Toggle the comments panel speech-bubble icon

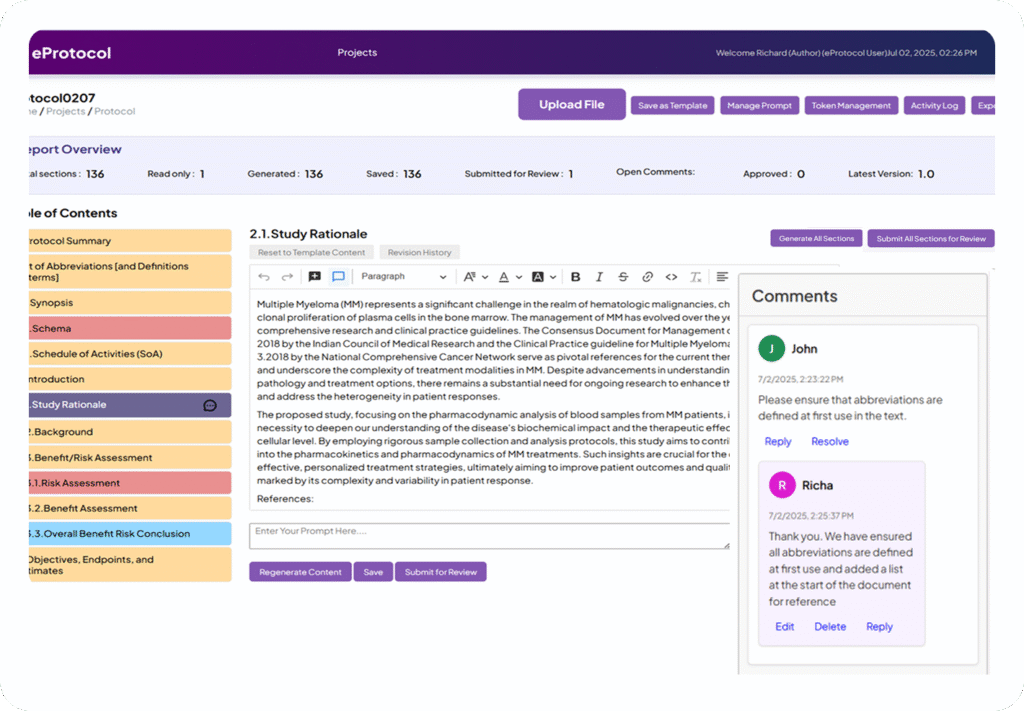[338, 277]
